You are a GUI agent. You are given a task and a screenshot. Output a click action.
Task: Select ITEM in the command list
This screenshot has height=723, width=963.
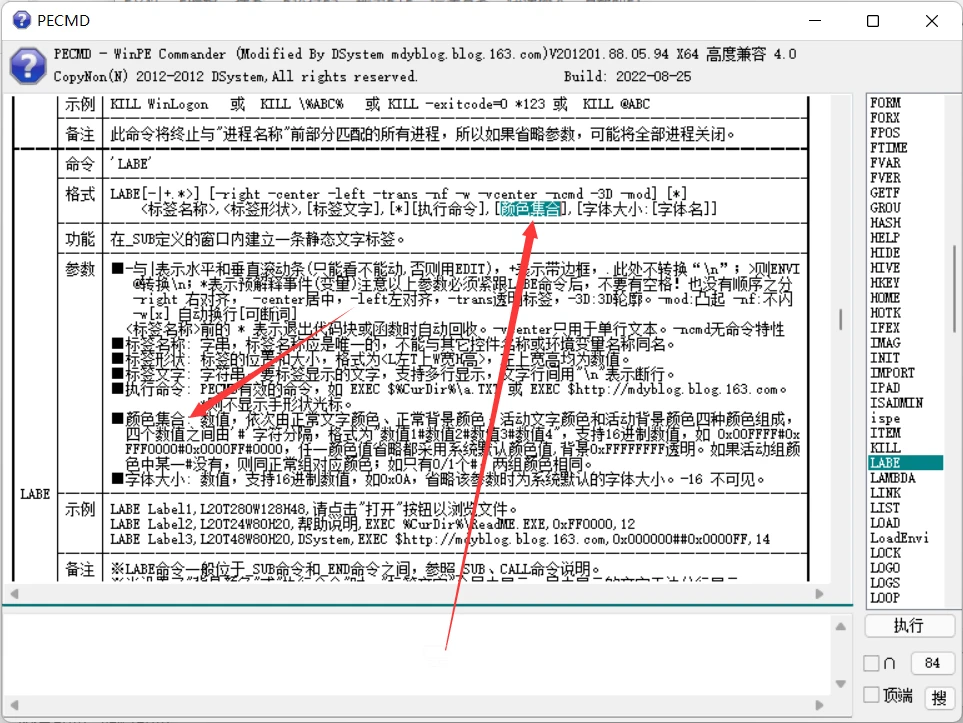tap(885, 433)
